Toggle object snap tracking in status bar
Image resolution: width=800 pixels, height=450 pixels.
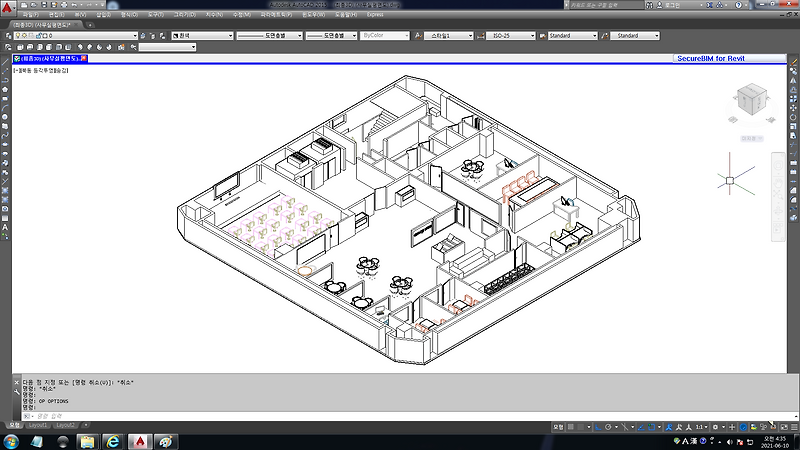coord(641,427)
